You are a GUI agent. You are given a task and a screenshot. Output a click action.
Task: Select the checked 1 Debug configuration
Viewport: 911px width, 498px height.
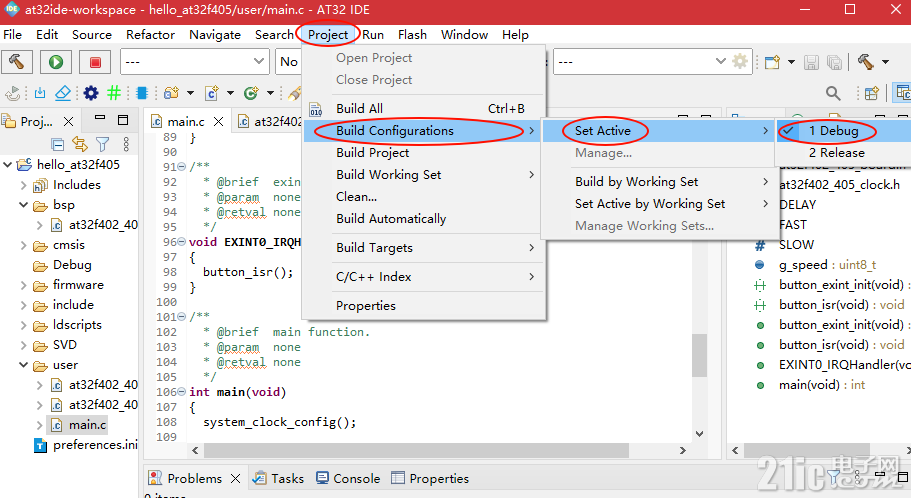(x=843, y=131)
